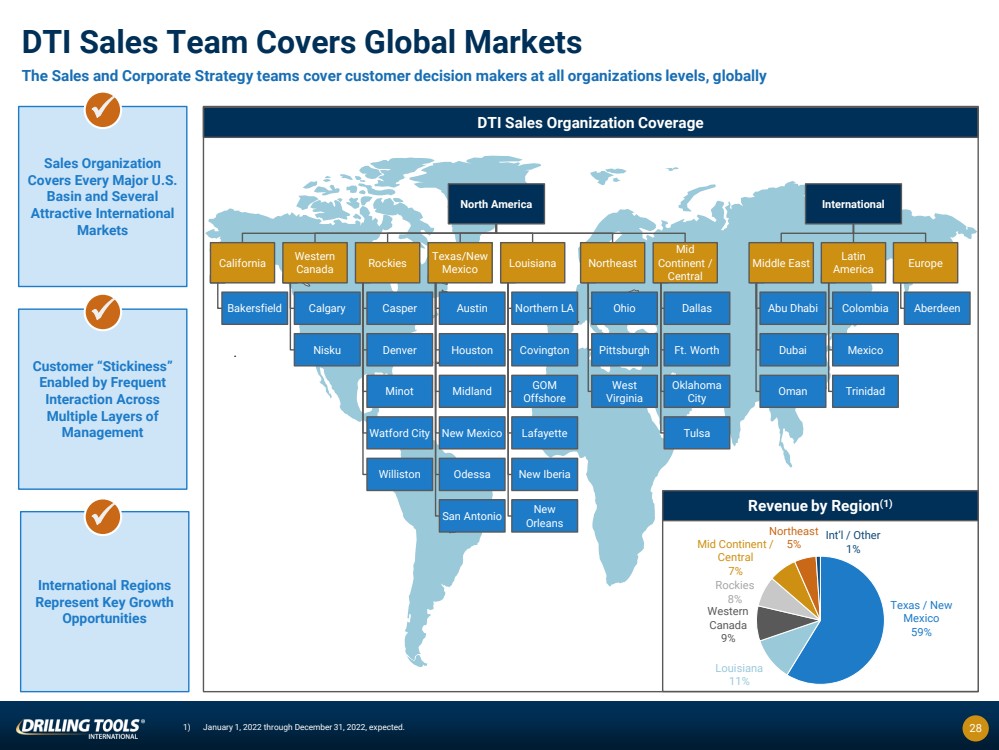Click the Latin America region box
The width and height of the screenshot is (999, 750).
click(853, 263)
